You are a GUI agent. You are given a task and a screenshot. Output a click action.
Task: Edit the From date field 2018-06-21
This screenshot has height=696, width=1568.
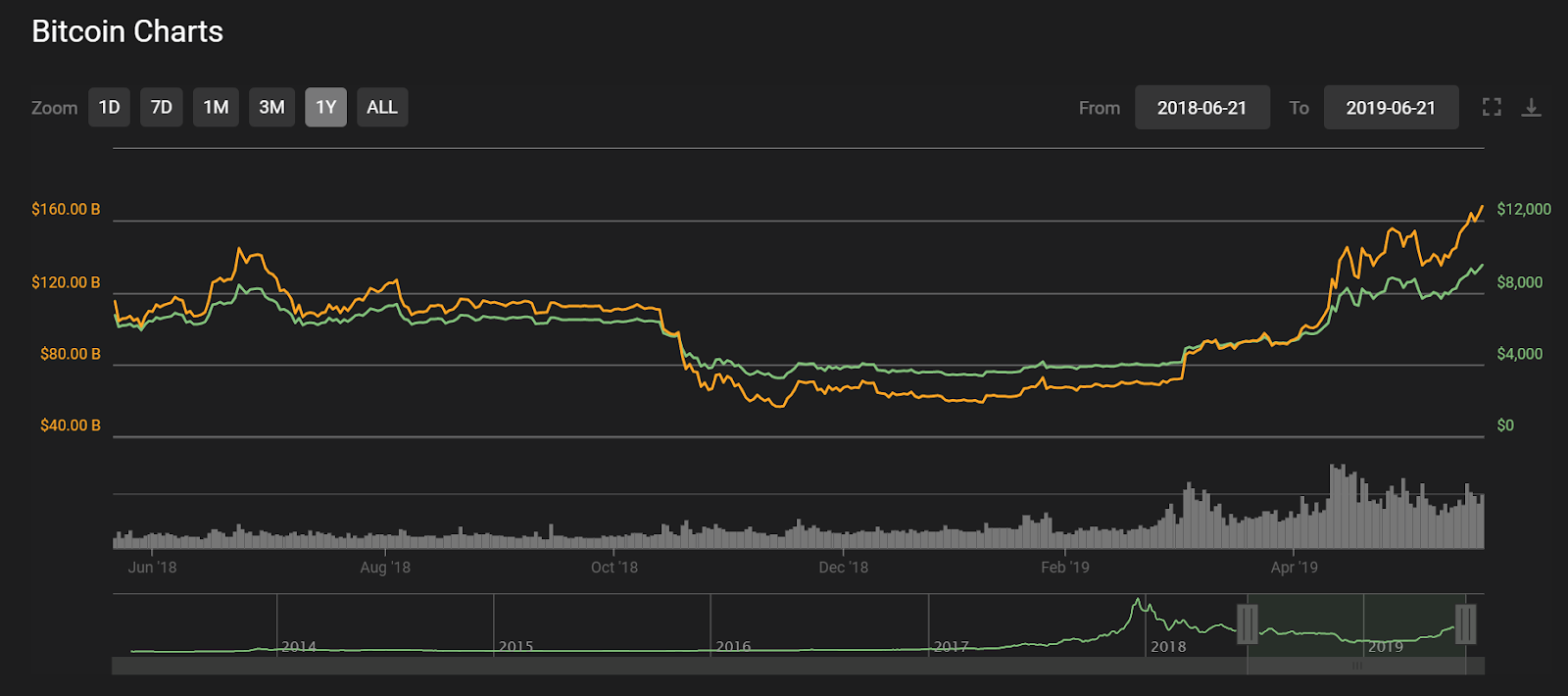point(1202,107)
